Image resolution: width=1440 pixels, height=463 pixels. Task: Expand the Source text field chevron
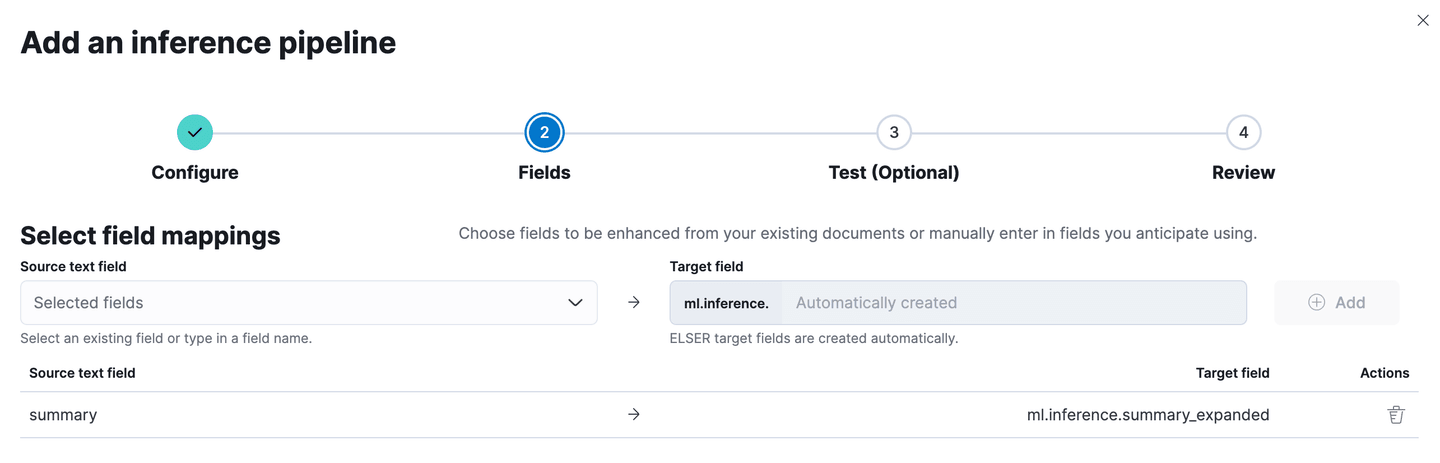(575, 303)
